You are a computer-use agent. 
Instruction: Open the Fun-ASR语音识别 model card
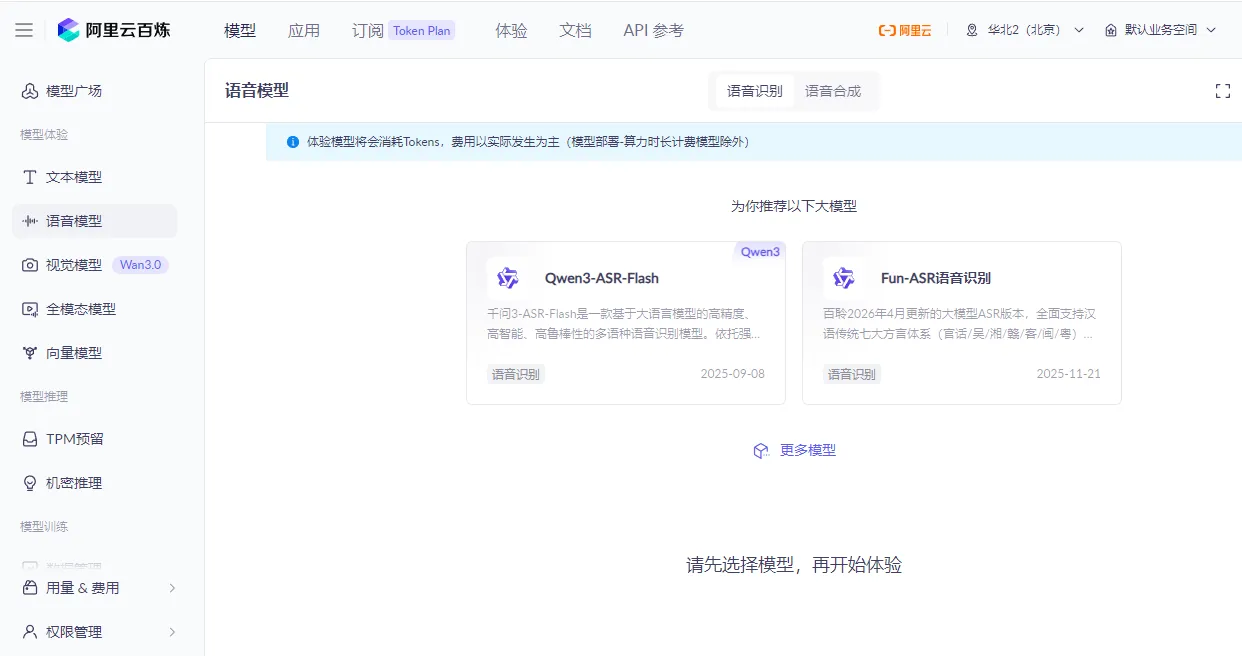[x=962, y=323]
